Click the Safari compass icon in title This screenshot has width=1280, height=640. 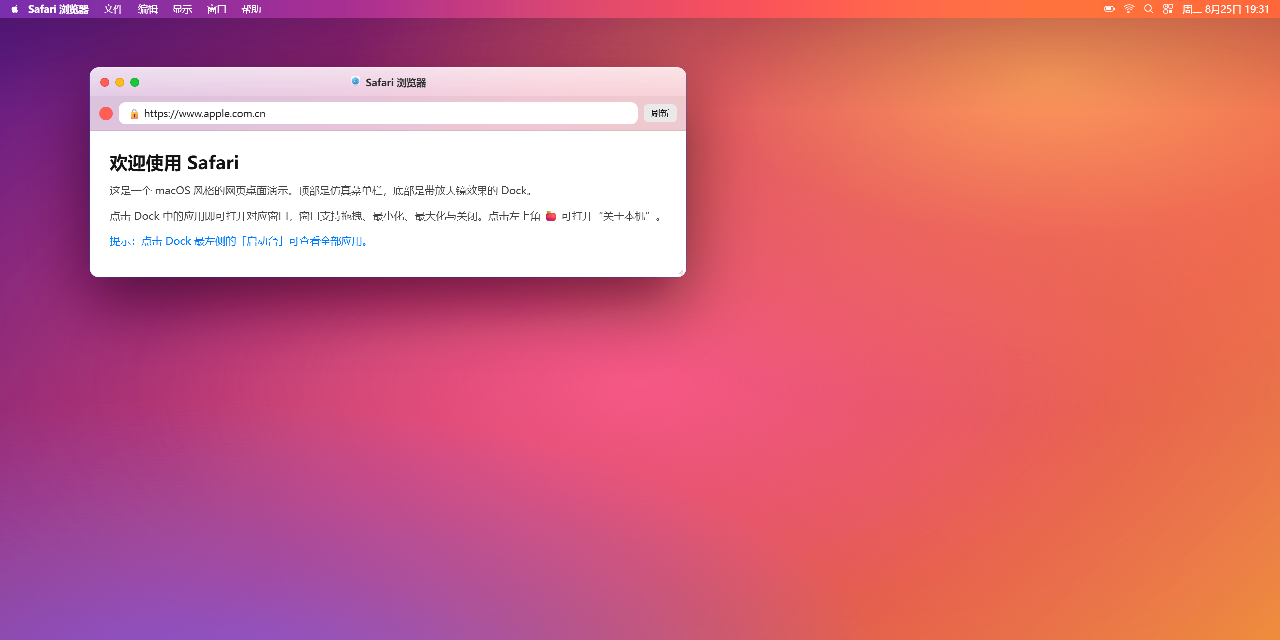tap(355, 82)
